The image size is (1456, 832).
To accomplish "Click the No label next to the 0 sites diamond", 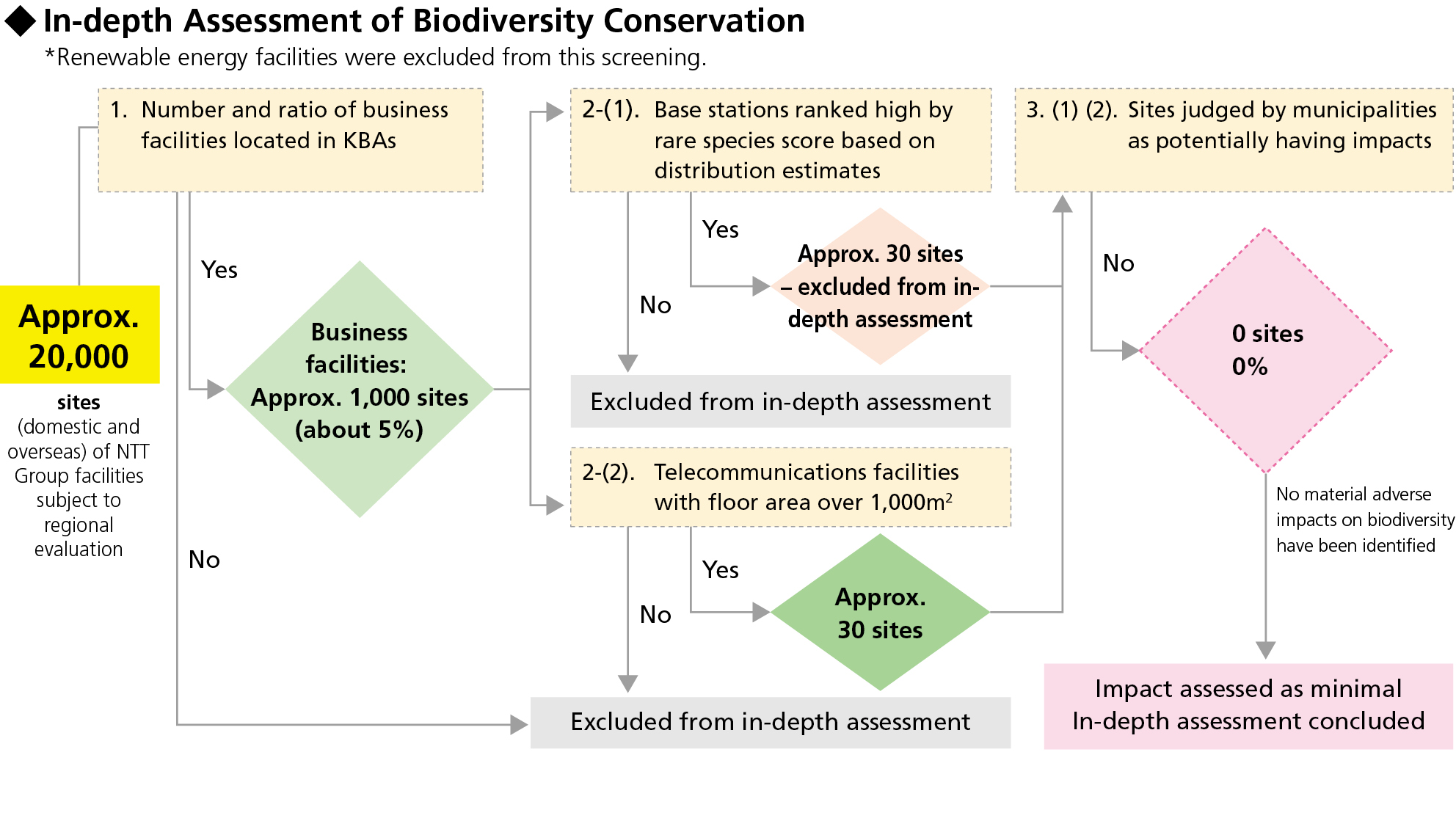I will 1118,263.
